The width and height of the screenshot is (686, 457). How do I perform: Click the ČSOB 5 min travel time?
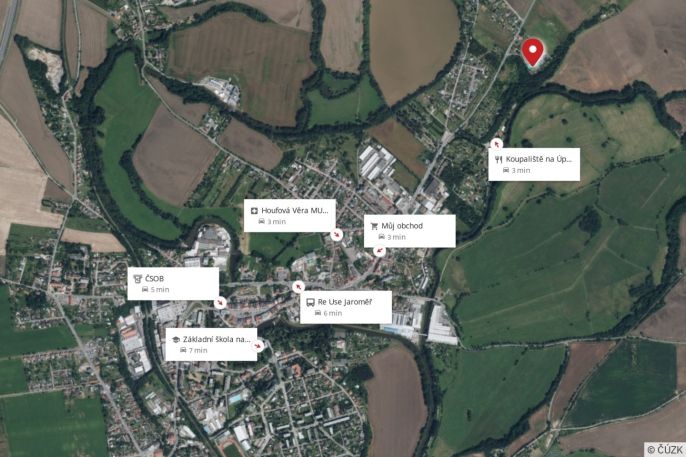[x=156, y=290]
